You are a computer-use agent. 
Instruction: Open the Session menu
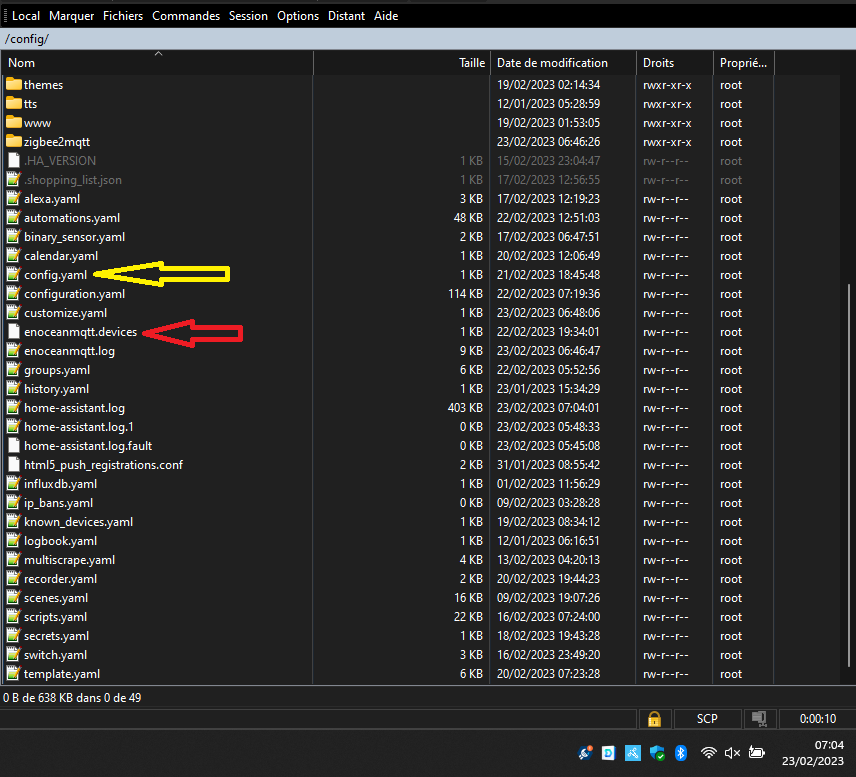[x=248, y=16]
